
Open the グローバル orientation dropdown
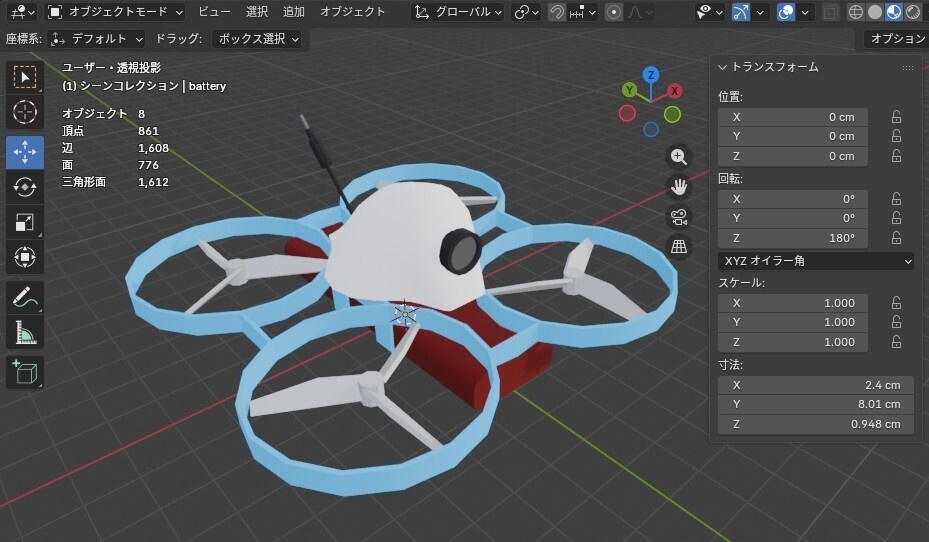(458, 12)
